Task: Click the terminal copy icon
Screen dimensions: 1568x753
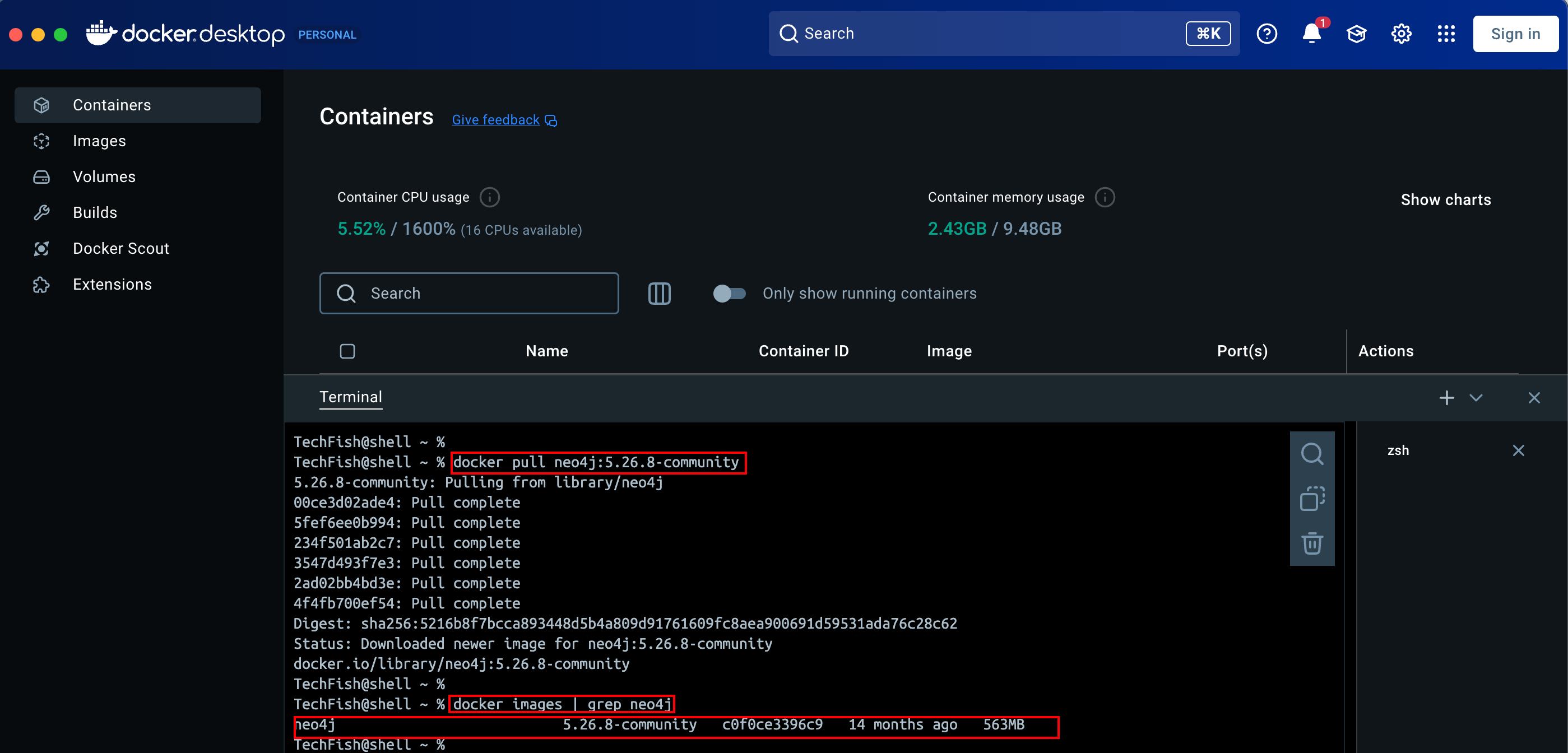Action: click(x=1312, y=499)
